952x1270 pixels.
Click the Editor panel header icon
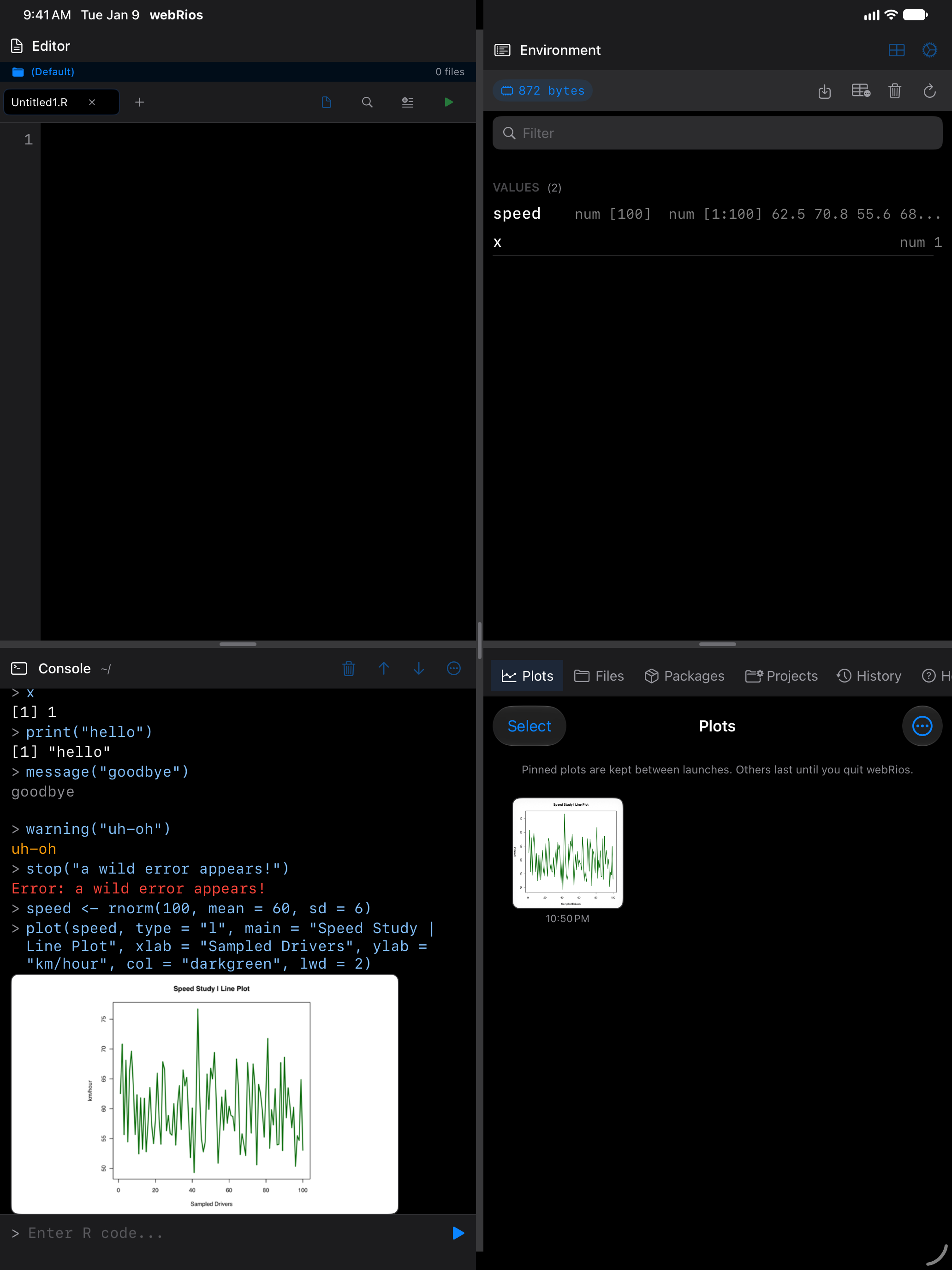pos(17,46)
